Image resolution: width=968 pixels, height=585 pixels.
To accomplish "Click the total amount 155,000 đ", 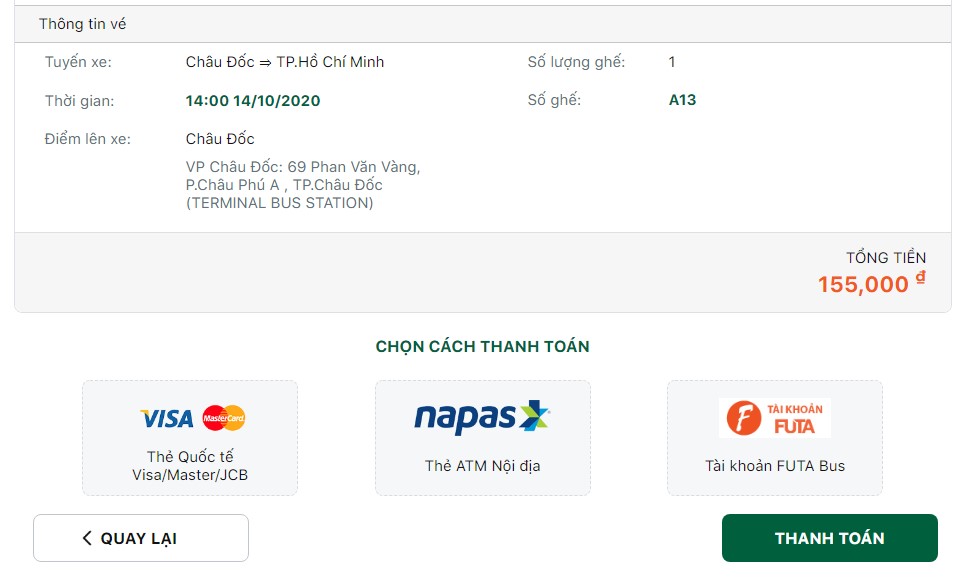I will [x=870, y=284].
